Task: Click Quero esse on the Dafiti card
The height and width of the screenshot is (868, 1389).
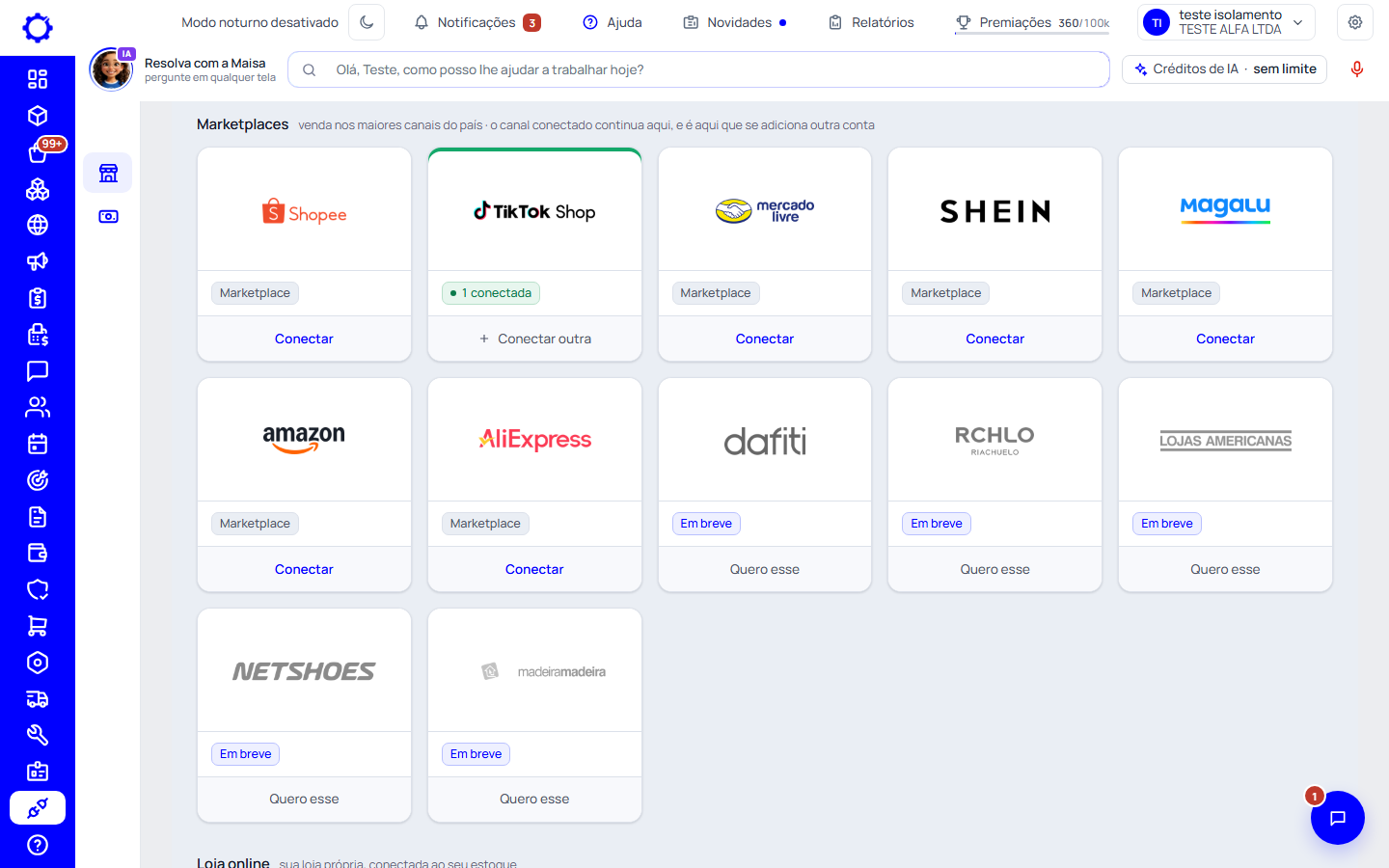Action: [x=765, y=569]
